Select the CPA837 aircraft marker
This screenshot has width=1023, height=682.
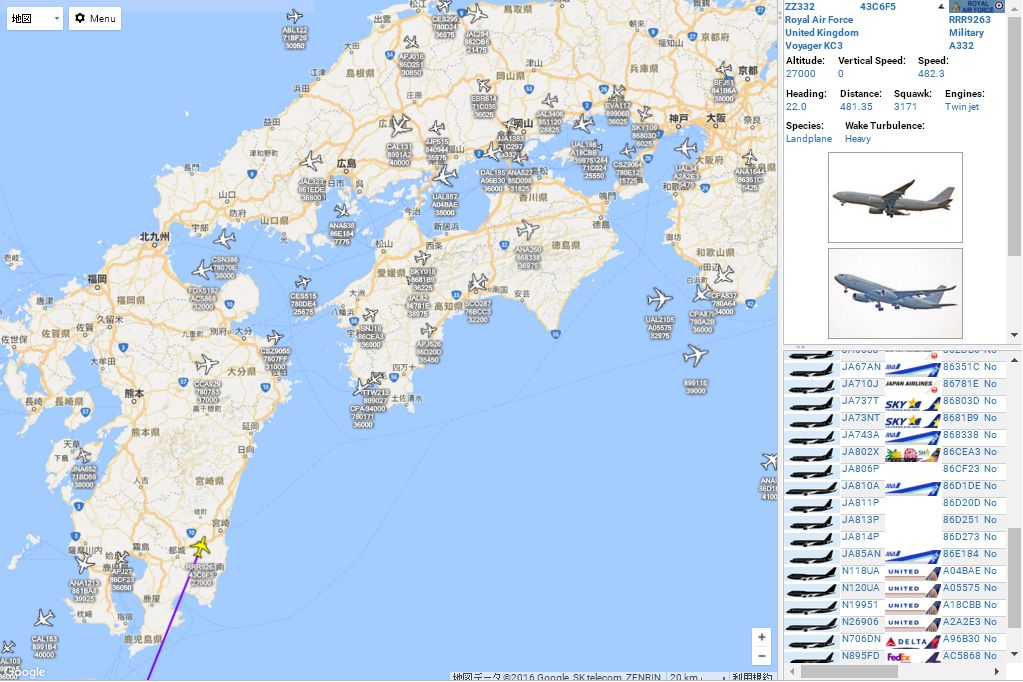(x=723, y=275)
